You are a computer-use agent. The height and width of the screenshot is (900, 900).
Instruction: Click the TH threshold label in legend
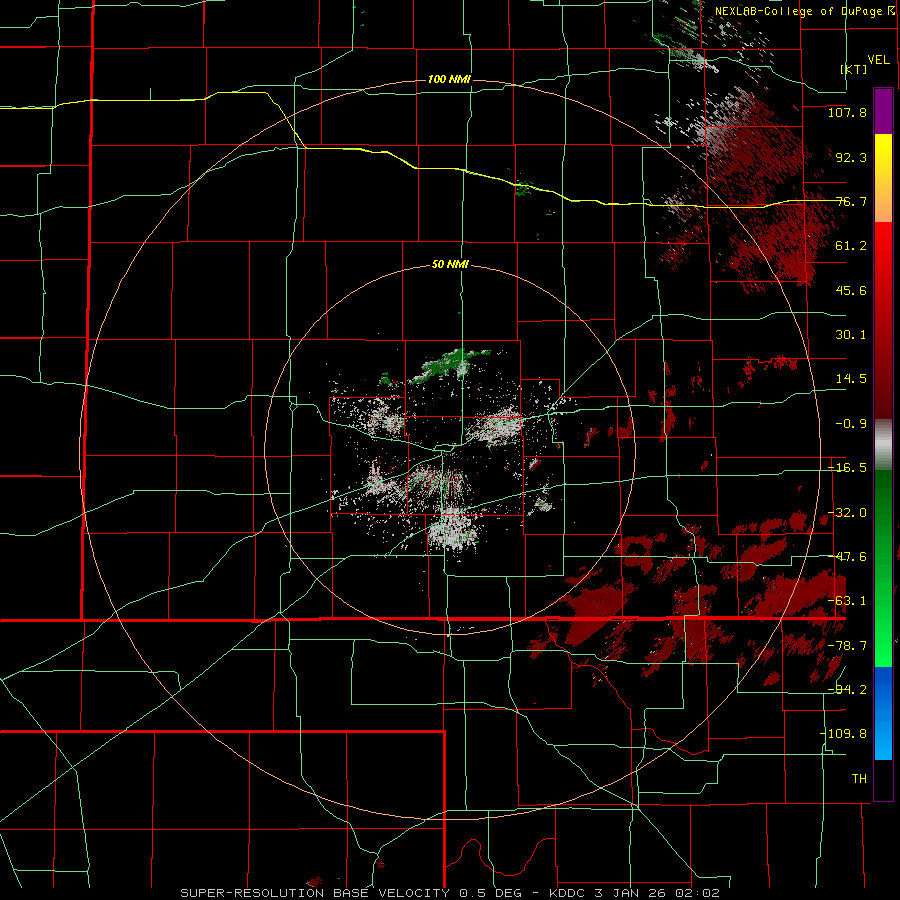point(859,779)
